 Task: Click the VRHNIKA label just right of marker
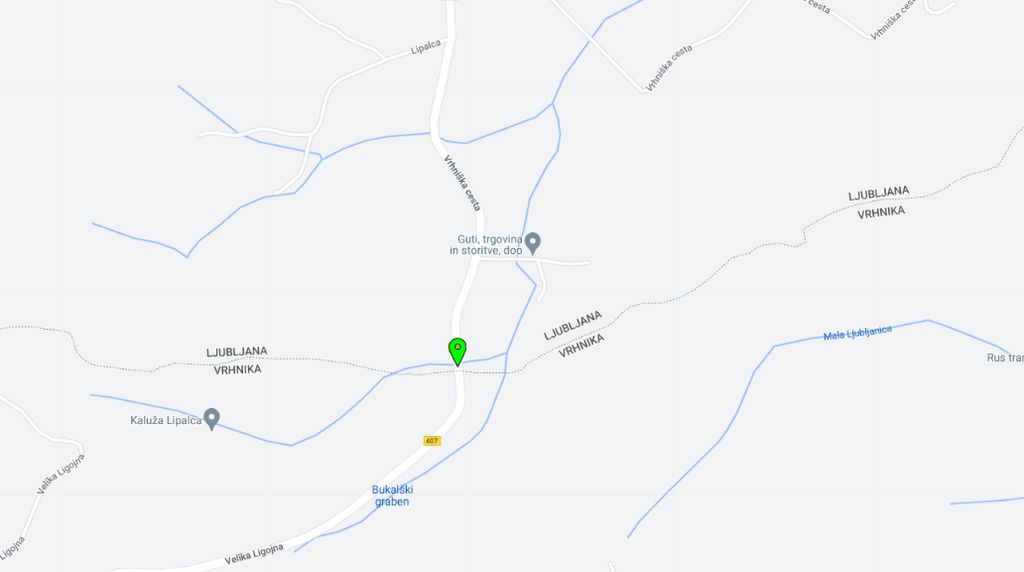(x=581, y=345)
